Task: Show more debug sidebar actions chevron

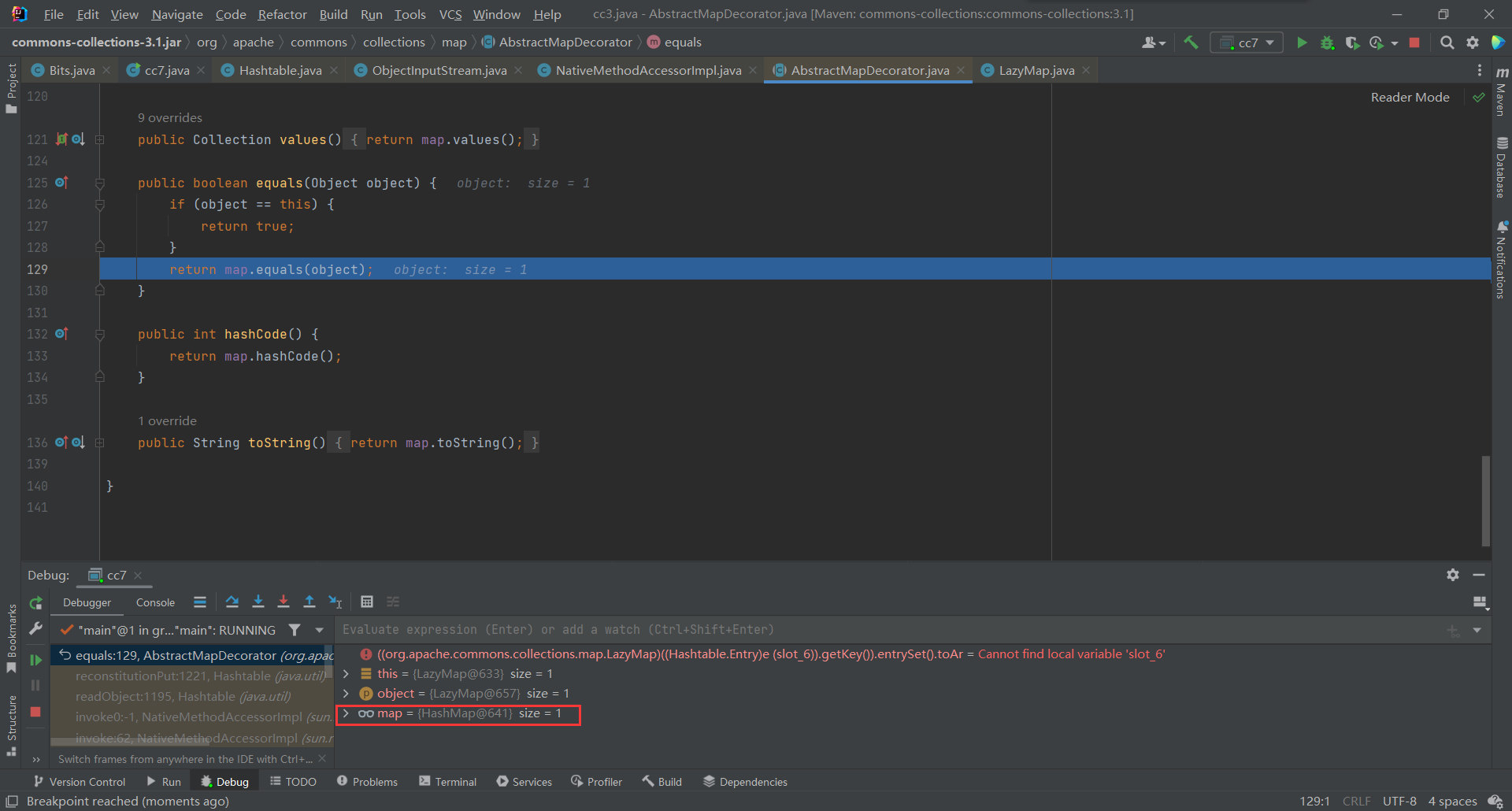Action: 35,760
